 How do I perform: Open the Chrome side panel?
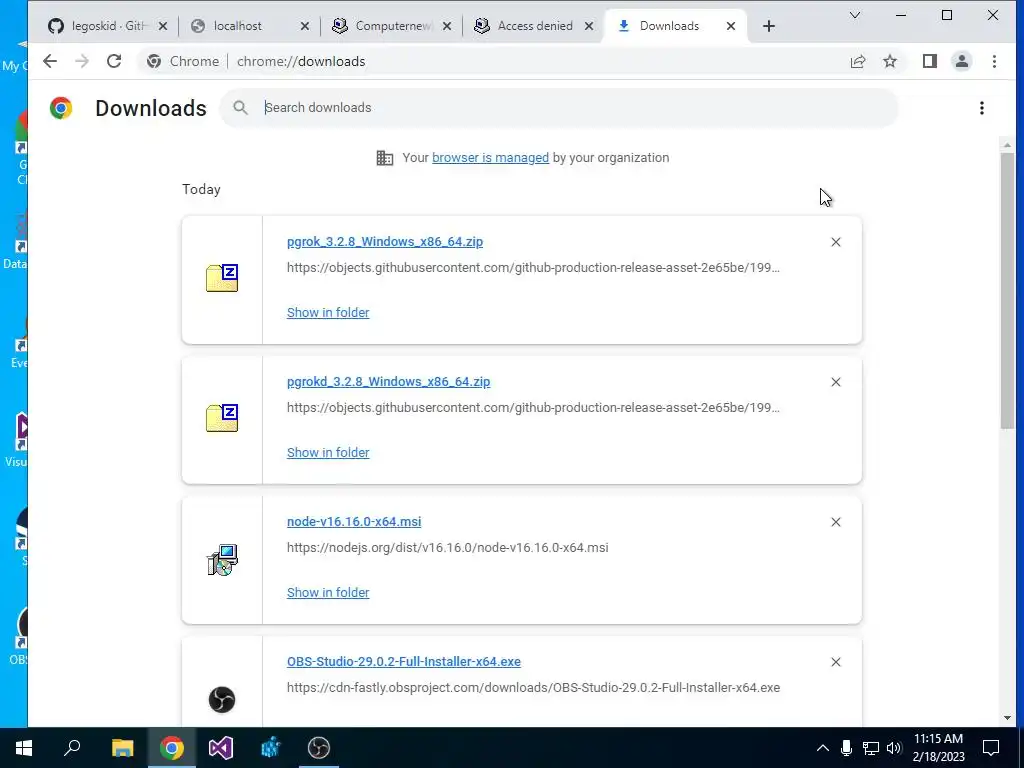pos(929,61)
